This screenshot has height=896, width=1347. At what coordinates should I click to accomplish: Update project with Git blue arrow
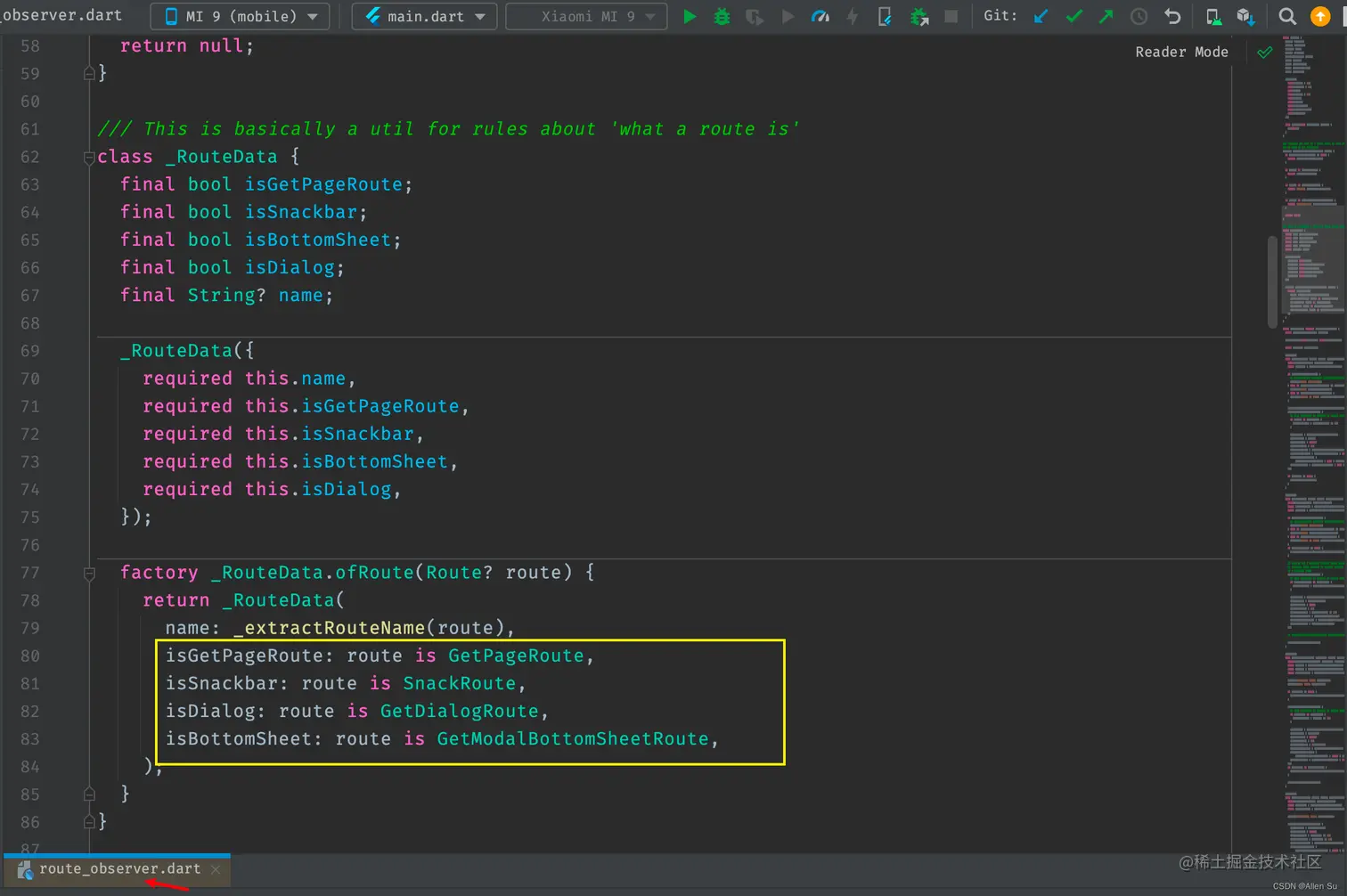click(1041, 16)
